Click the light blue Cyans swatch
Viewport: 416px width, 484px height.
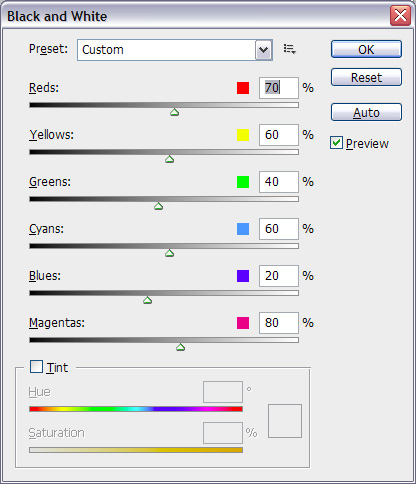click(243, 229)
